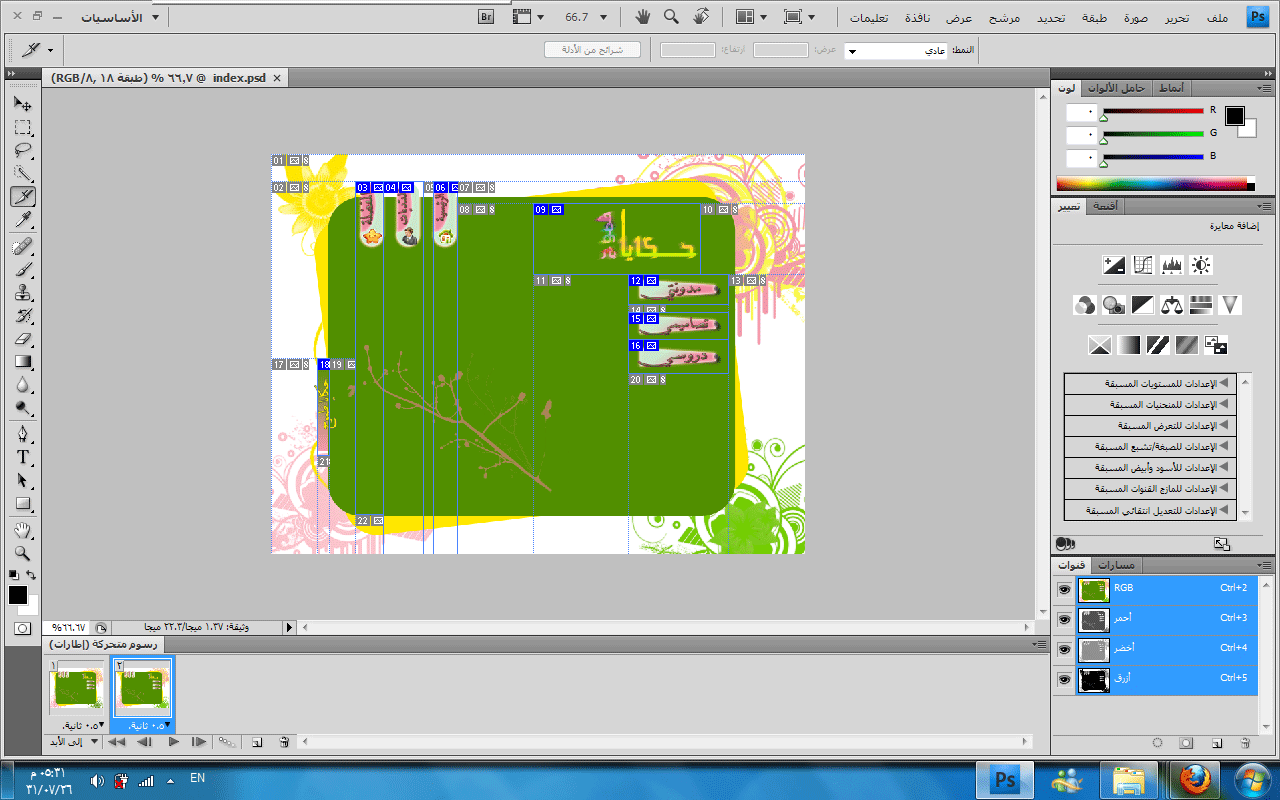Add a Curves adjustment from the panel
This screenshot has width=1280, height=800.
[1142, 265]
